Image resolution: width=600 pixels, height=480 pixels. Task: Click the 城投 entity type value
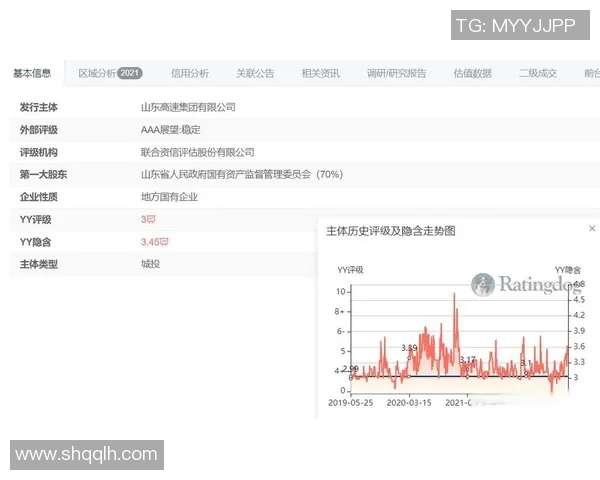(x=150, y=264)
